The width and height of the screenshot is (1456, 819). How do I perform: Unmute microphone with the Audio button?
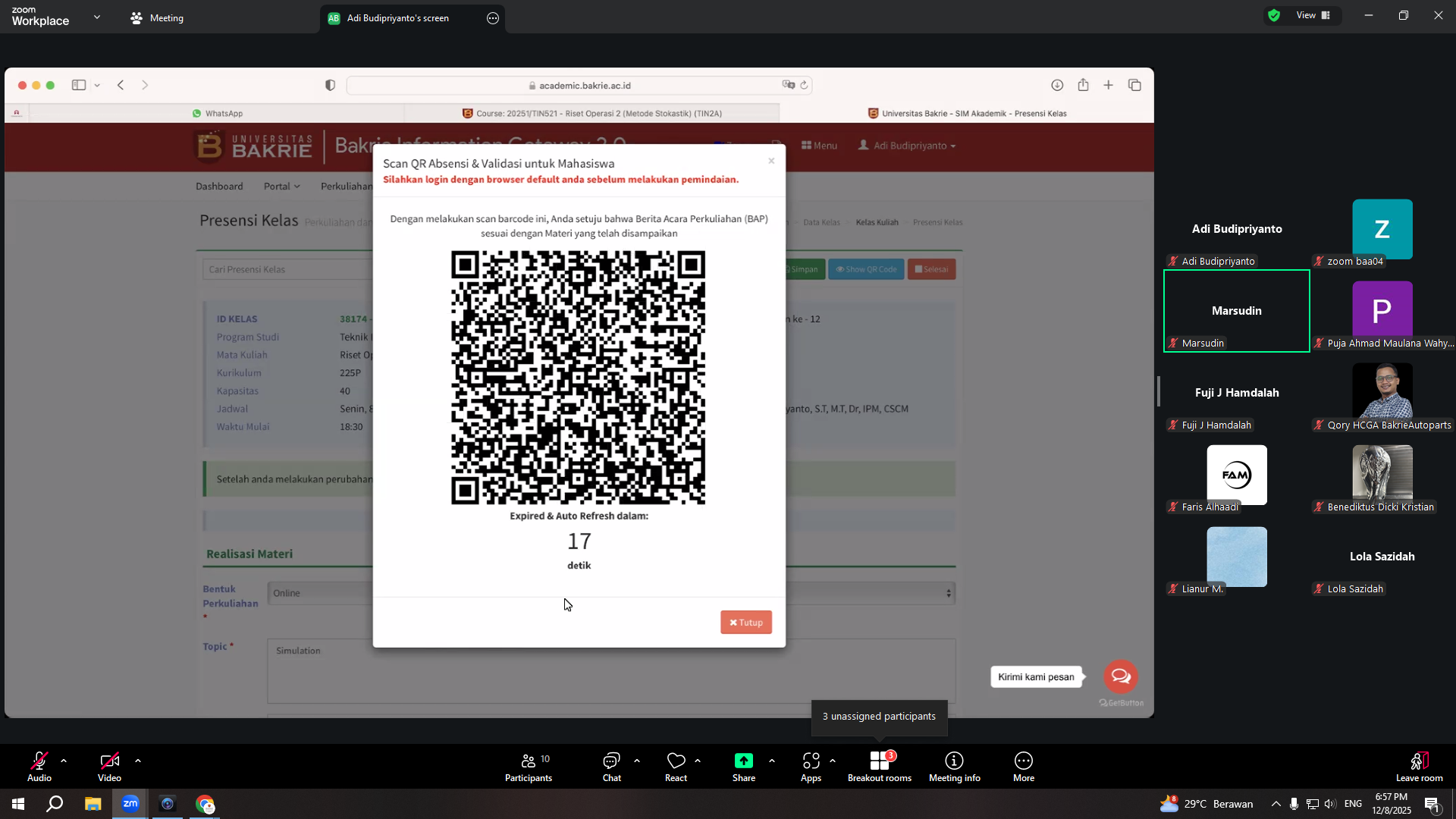coord(39,767)
